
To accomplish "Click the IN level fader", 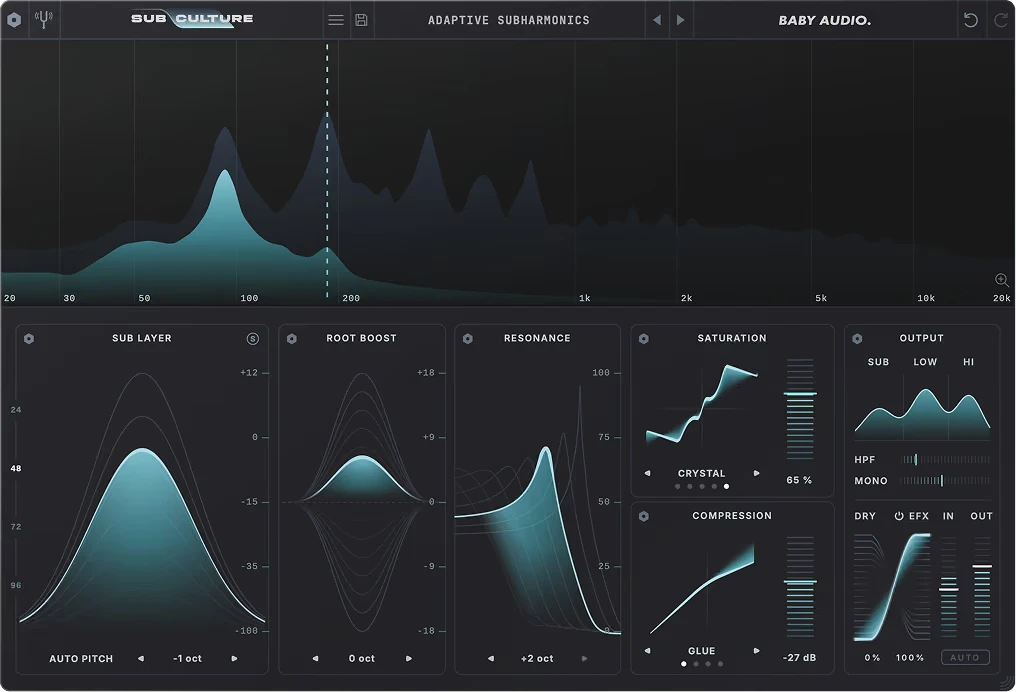I will (949, 587).
